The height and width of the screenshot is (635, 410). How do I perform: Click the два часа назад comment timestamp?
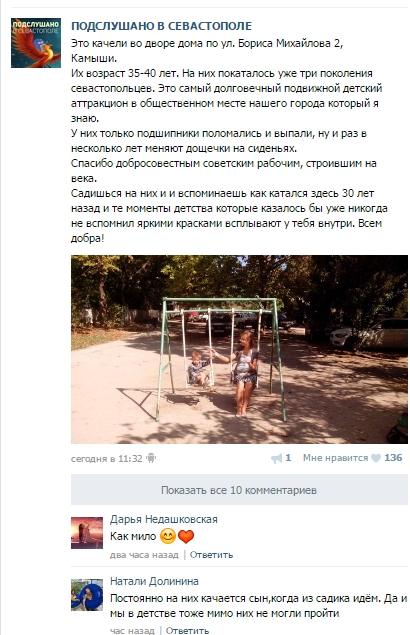click(144, 555)
